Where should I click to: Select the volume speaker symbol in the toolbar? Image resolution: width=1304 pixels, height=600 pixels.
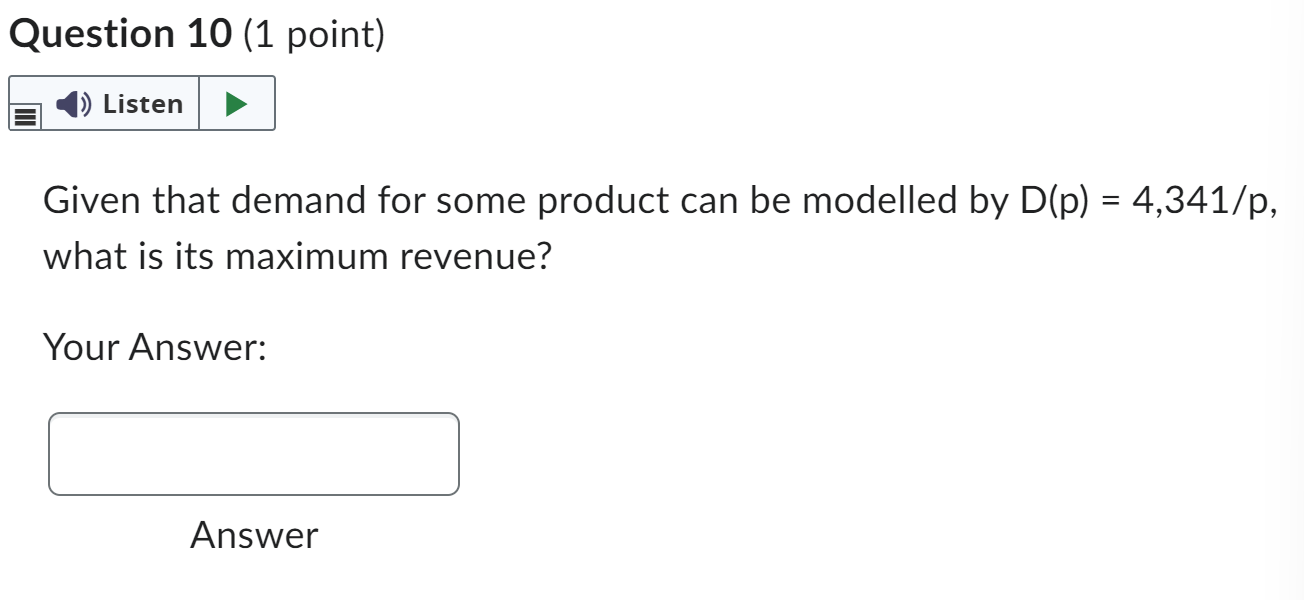72,103
